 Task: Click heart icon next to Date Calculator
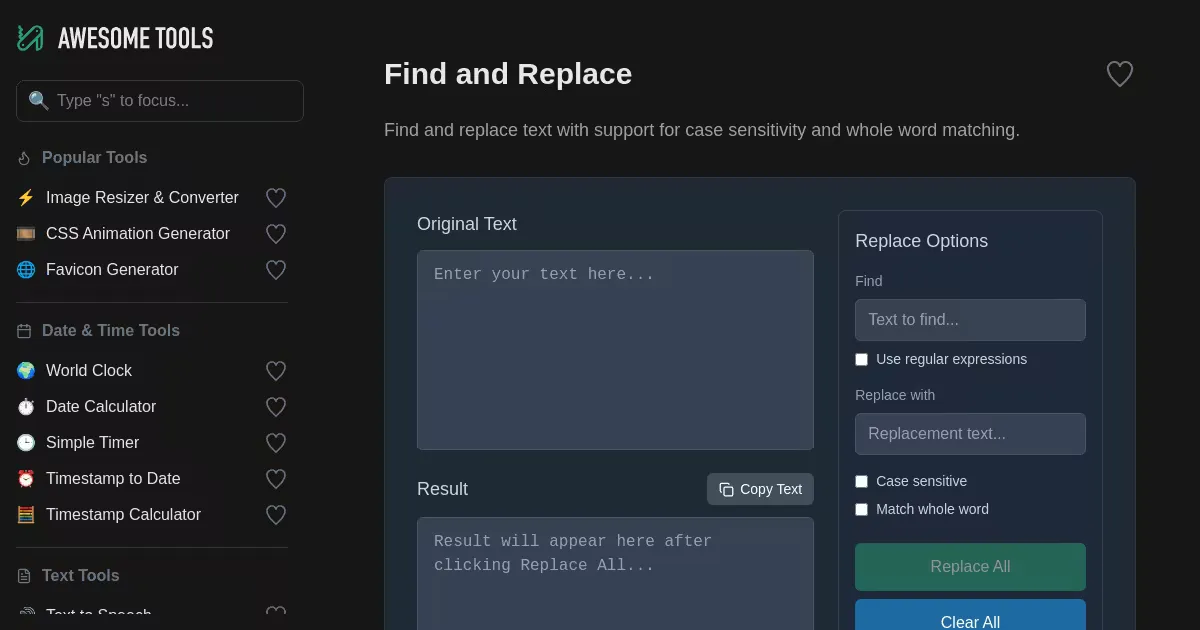[276, 407]
